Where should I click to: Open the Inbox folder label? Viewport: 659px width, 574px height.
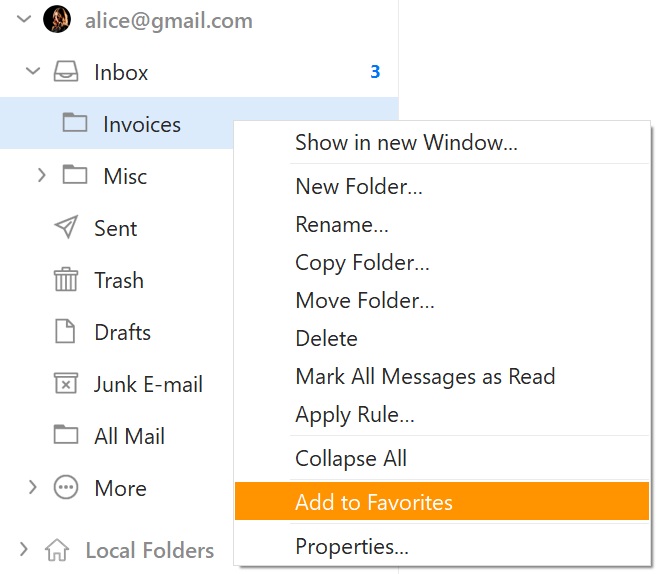pos(121,72)
